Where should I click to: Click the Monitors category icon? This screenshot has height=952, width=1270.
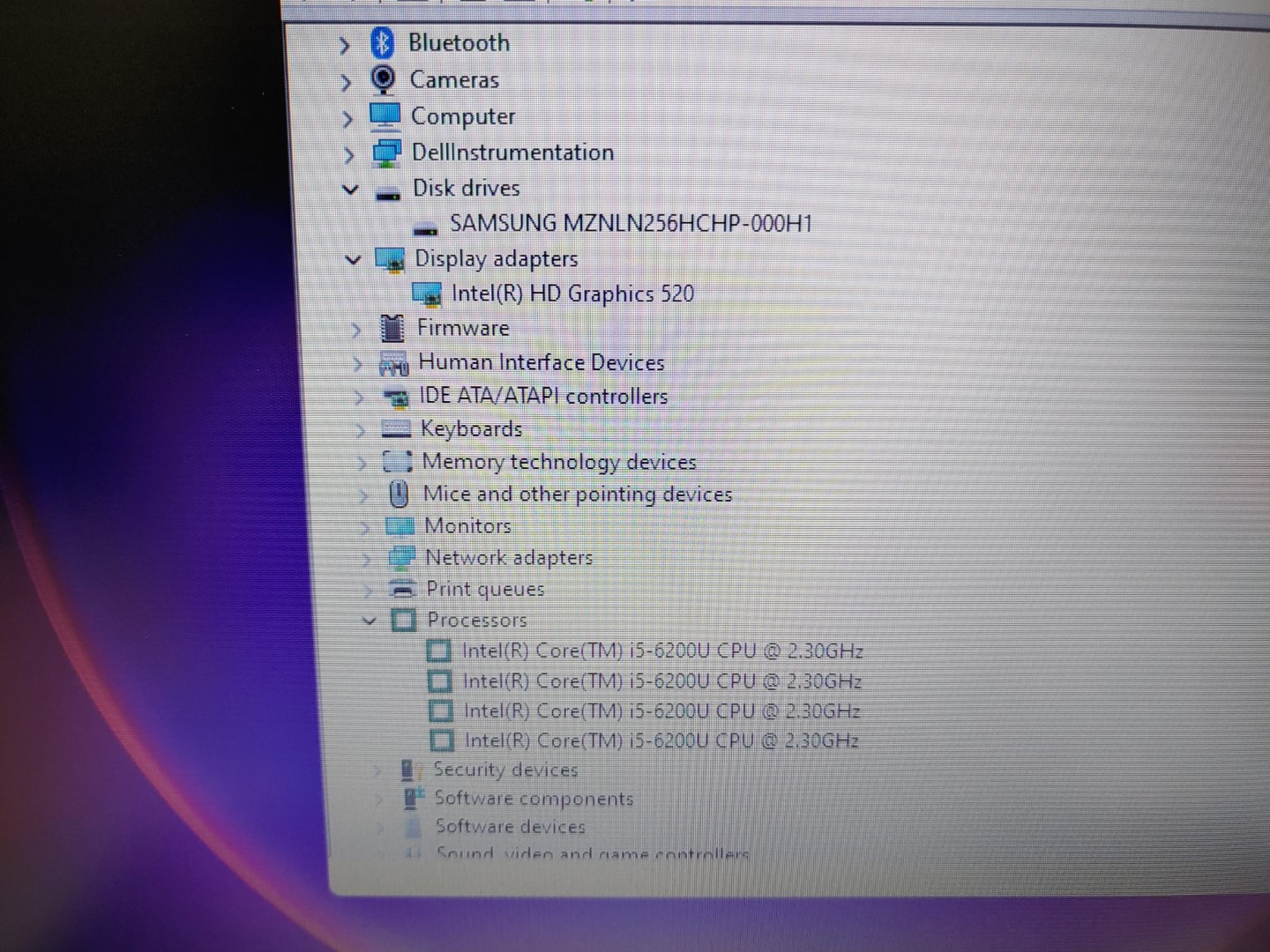(400, 526)
